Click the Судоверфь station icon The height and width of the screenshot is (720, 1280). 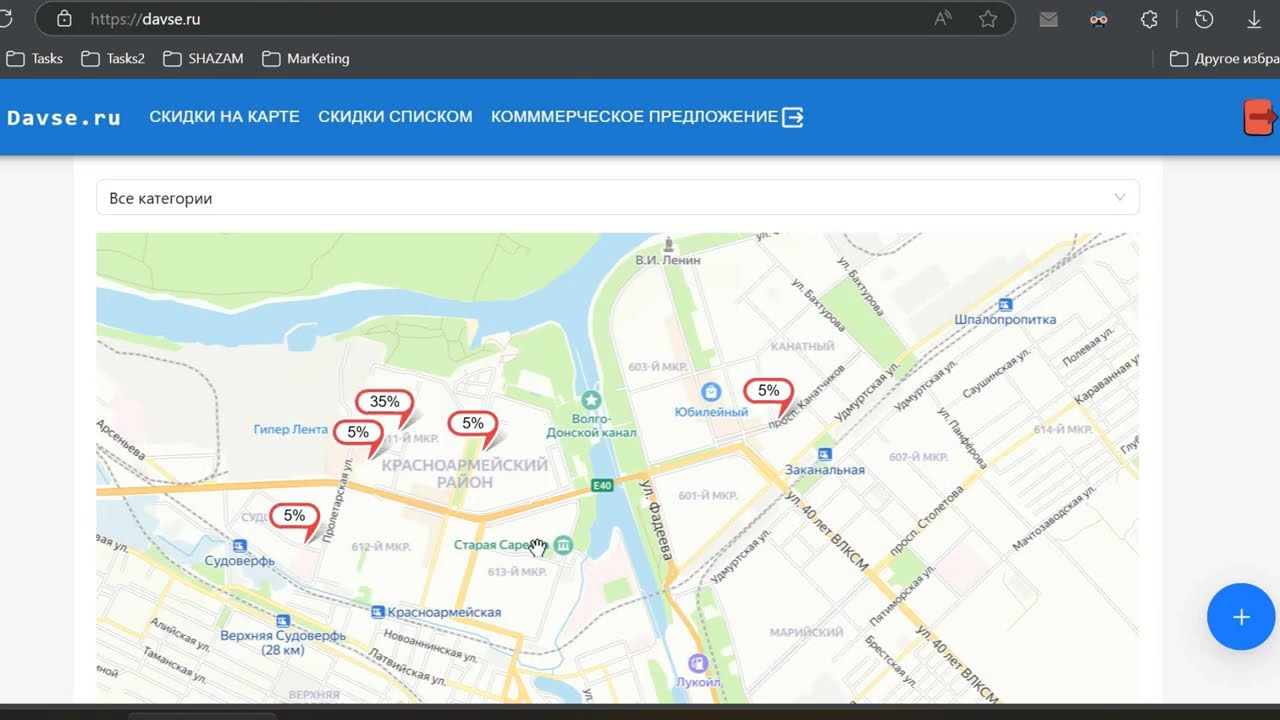(239, 546)
